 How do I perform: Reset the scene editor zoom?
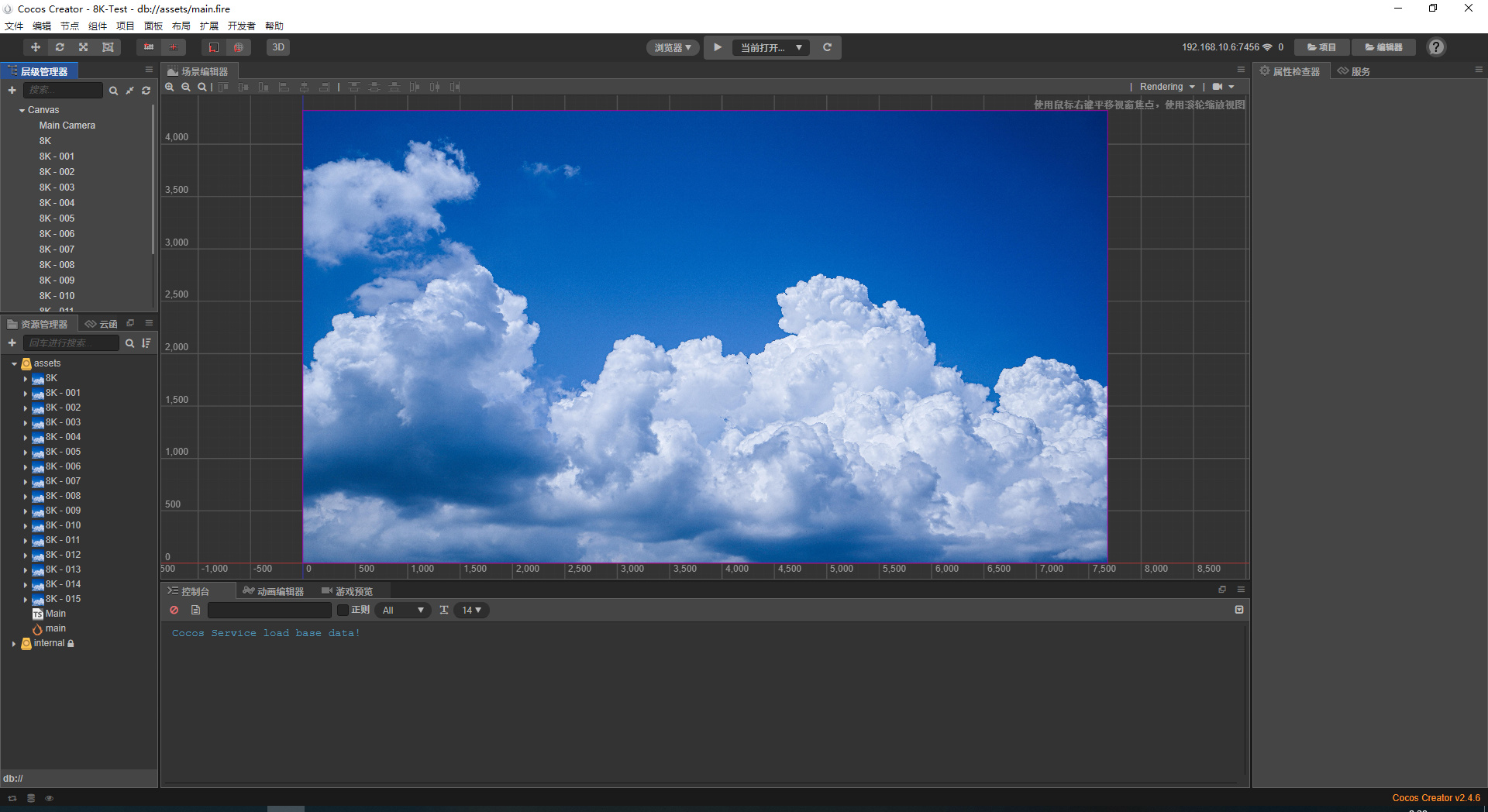pyautogui.click(x=202, y=87)
